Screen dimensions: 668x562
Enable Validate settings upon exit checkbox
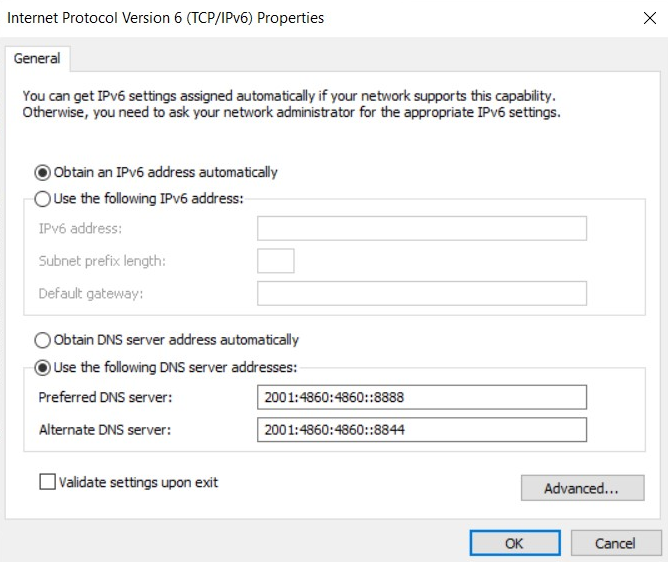coord(47,482)
